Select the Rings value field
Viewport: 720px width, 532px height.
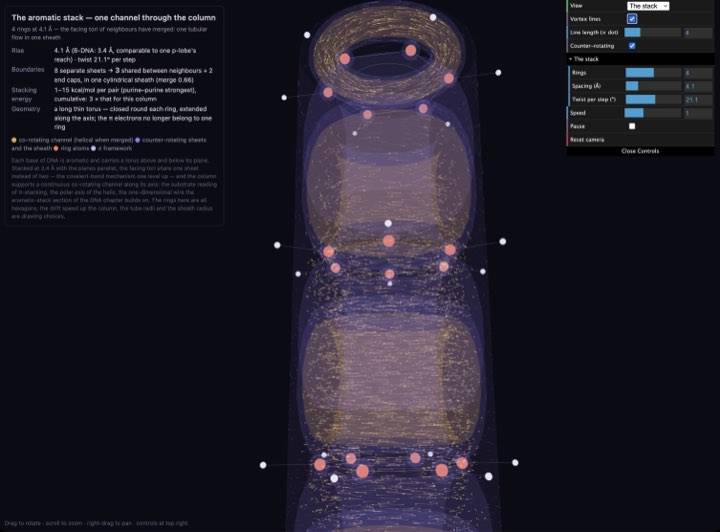click(x=698, y=73)
